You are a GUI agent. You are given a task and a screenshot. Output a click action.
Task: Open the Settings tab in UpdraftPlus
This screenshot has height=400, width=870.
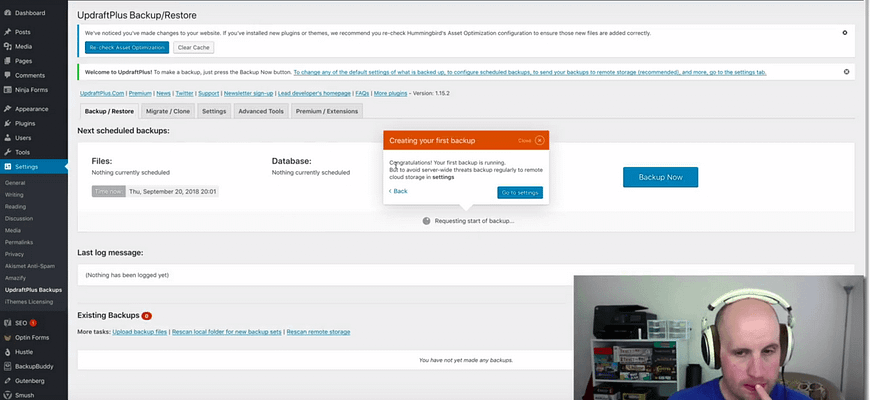click(214, 111)
